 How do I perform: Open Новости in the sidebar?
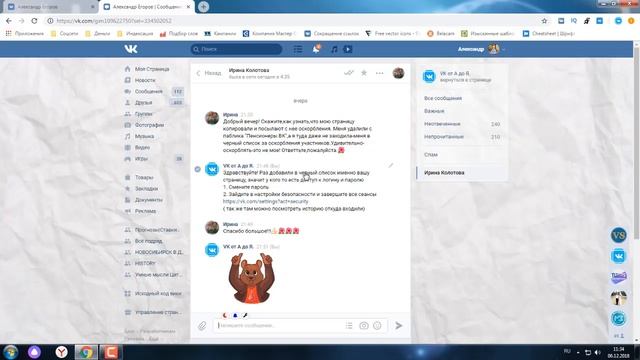coord(145,80)
